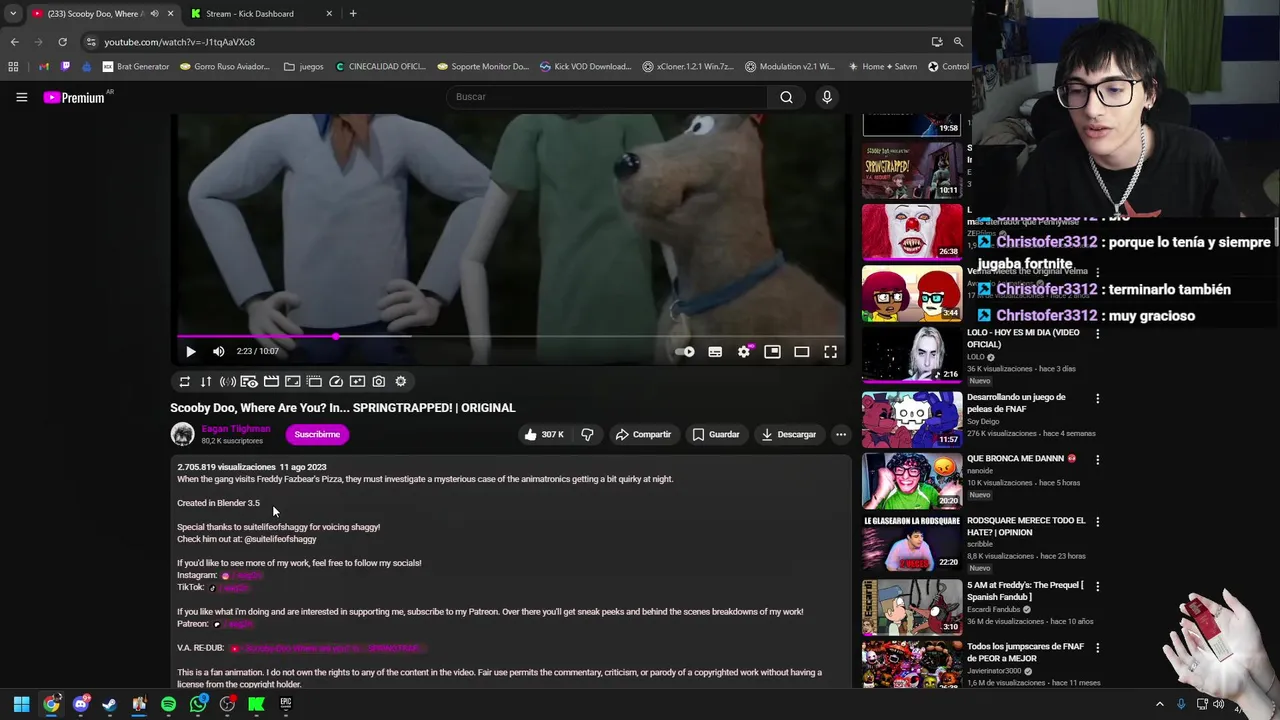Viewport: 1280px width, 720px height.
Task: Open the Brat Generator bookmark
Action: [136, 67]
